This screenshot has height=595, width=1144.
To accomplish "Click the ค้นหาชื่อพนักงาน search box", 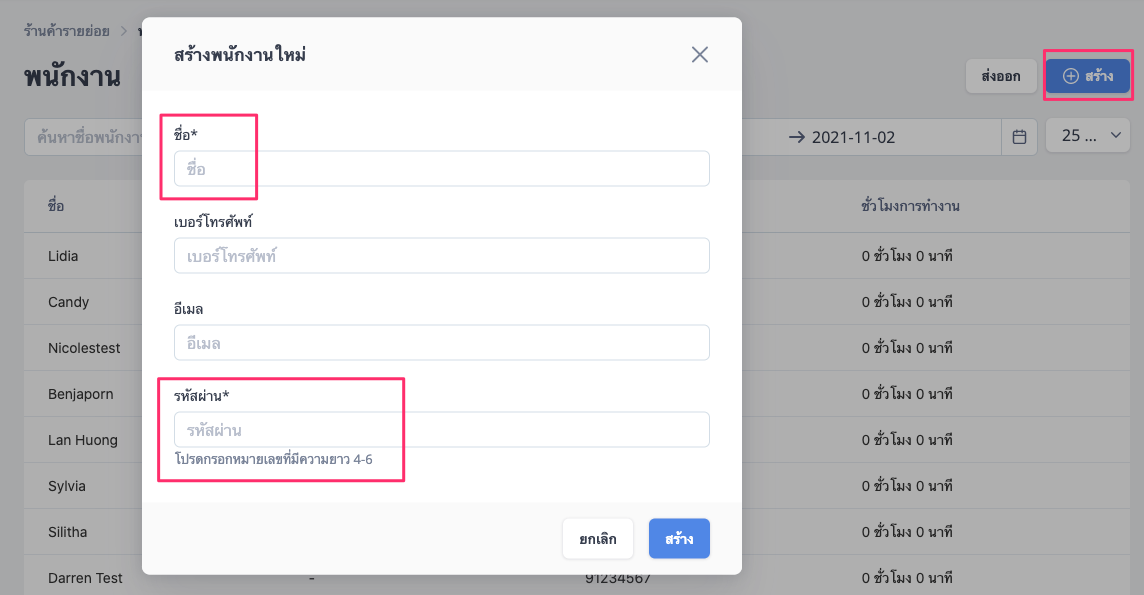I will tap(84, 137).
